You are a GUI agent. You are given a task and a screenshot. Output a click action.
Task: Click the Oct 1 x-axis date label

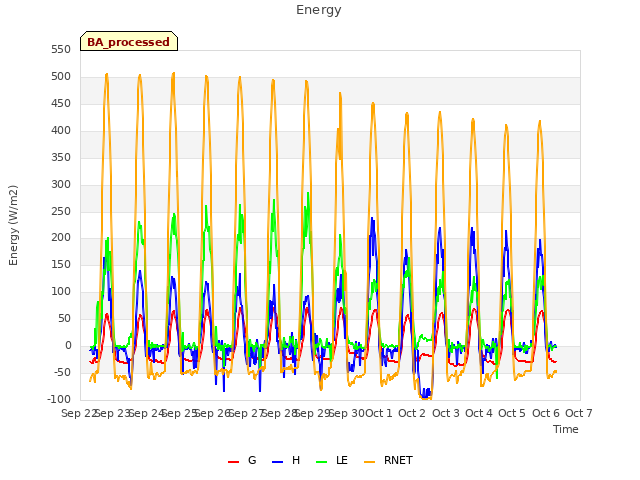tap(378, 413)
